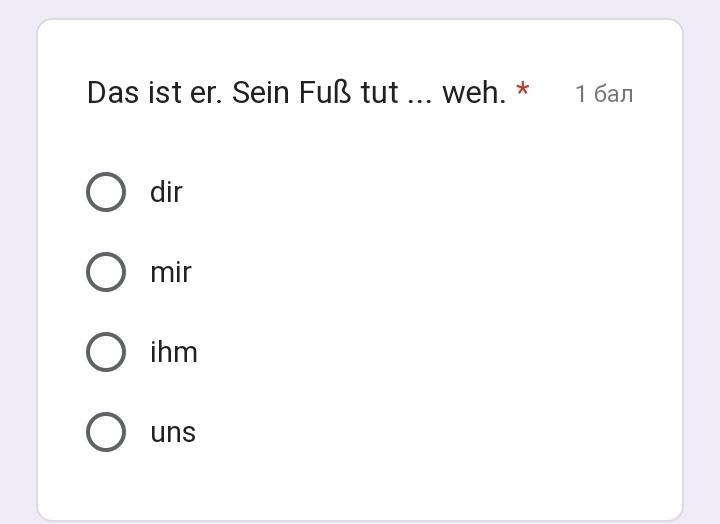Click the word "ist" in the question

click(x=164, y=93)
